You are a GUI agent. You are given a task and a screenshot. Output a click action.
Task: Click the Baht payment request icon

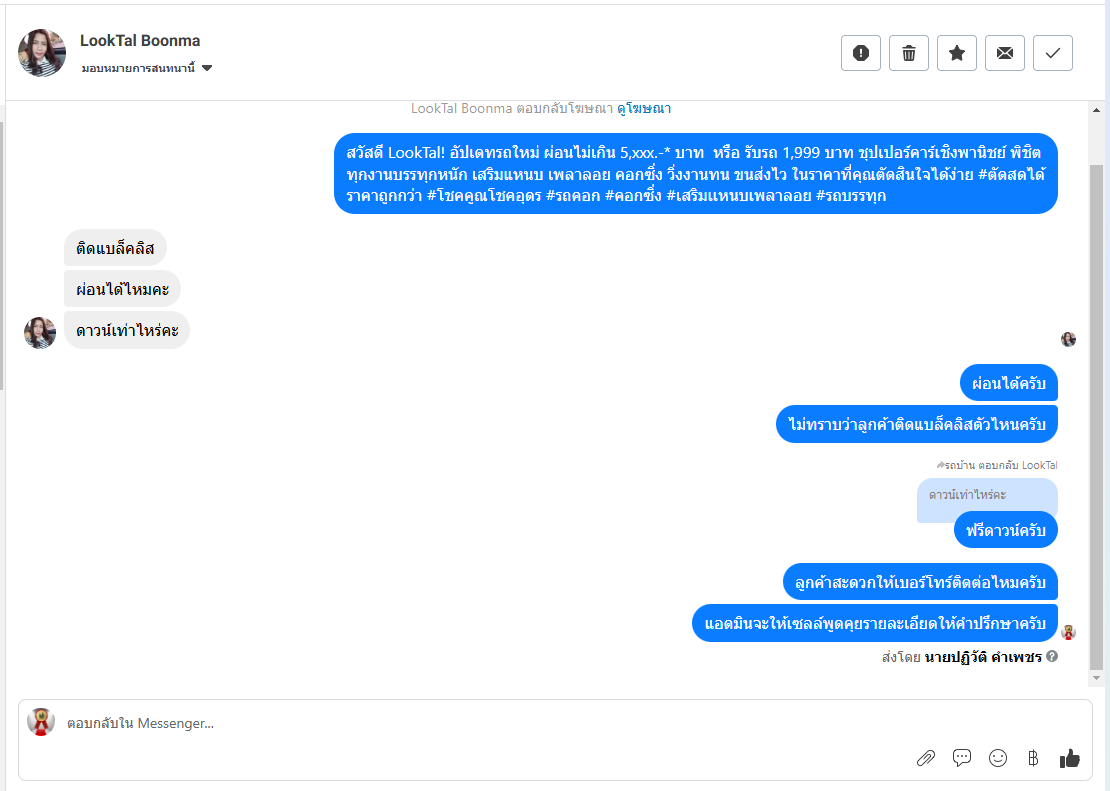[x=1034, y=758]
